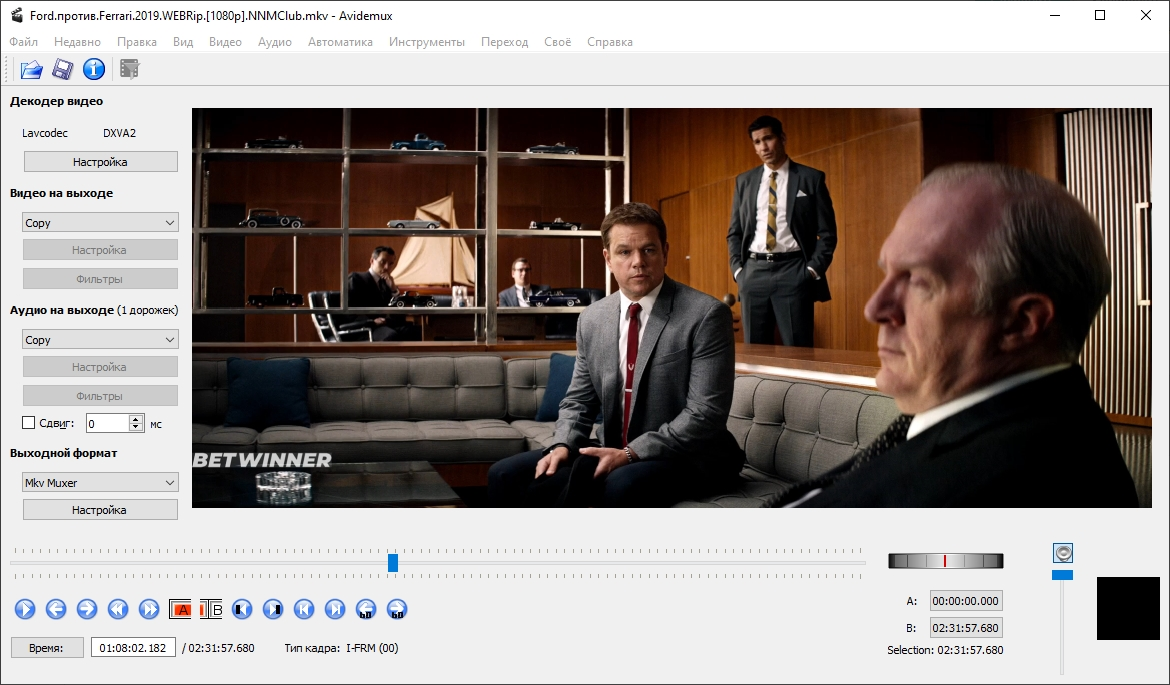This screenshot has height=685, width=1170.
Task: Click the frame type I-FRM (00) label
Action: click(x=372, y=648)
